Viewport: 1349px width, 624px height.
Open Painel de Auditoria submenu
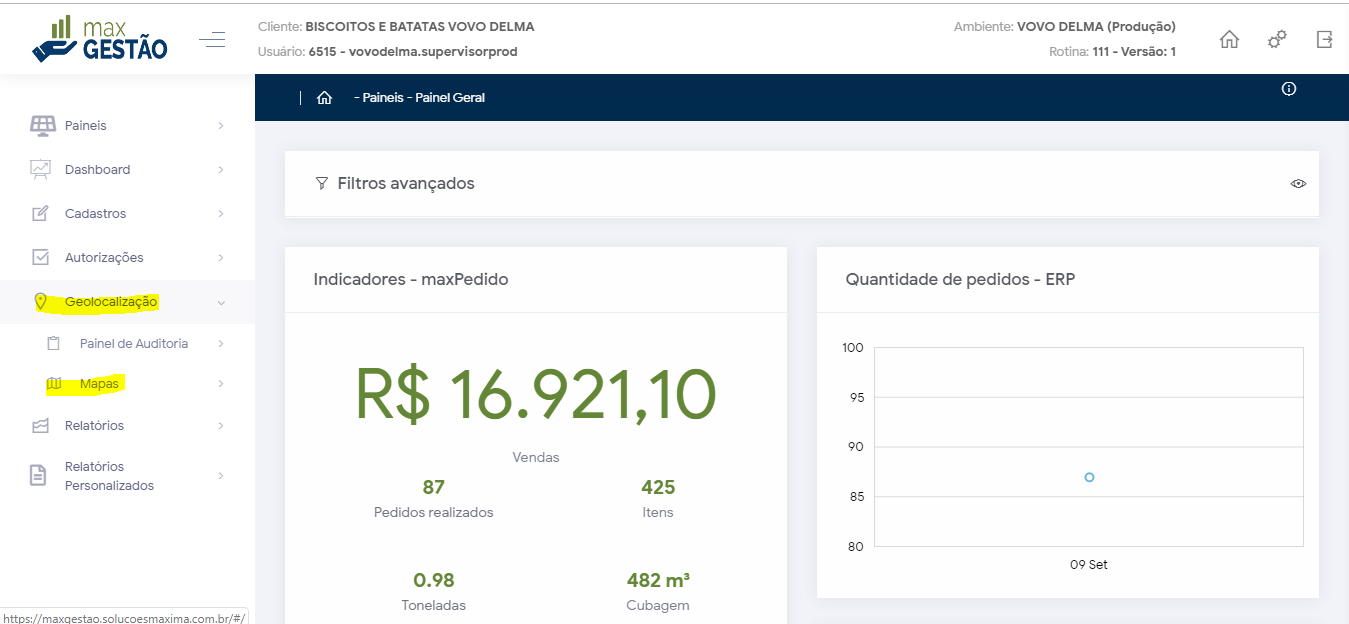[133, 344]
